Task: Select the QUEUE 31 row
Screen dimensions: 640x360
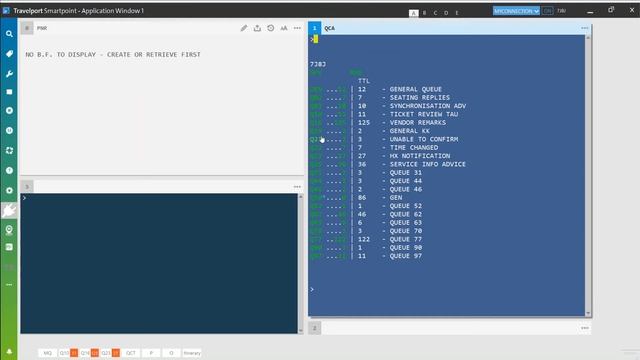Action: coord(366,173)
